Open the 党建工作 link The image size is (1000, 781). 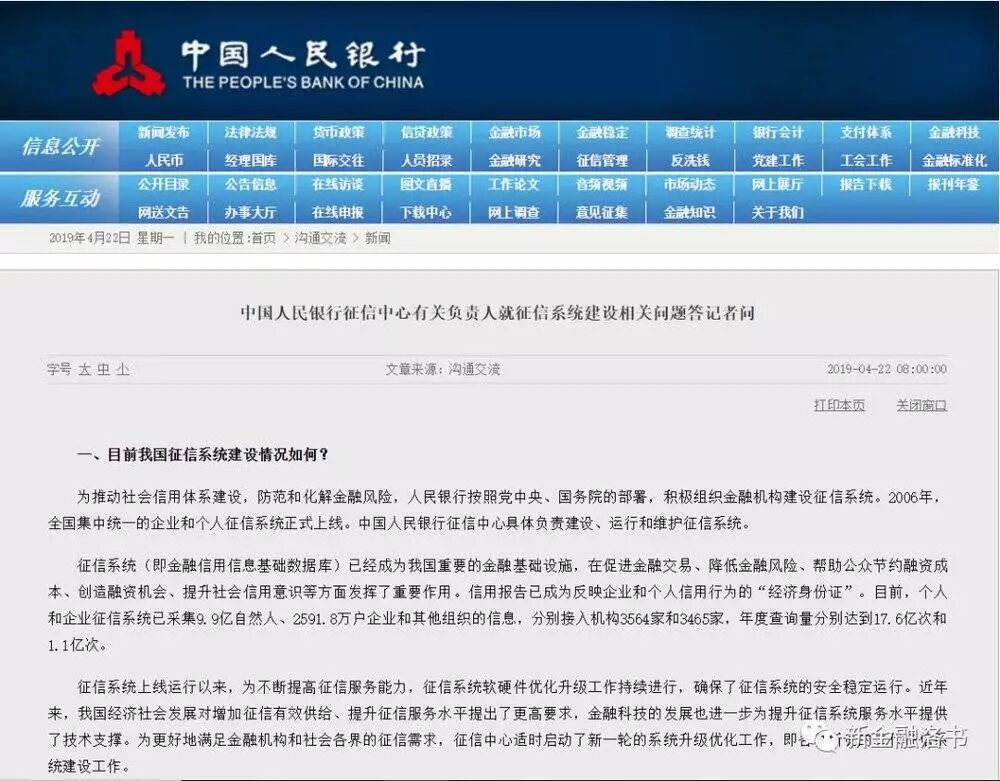(777, 160)
